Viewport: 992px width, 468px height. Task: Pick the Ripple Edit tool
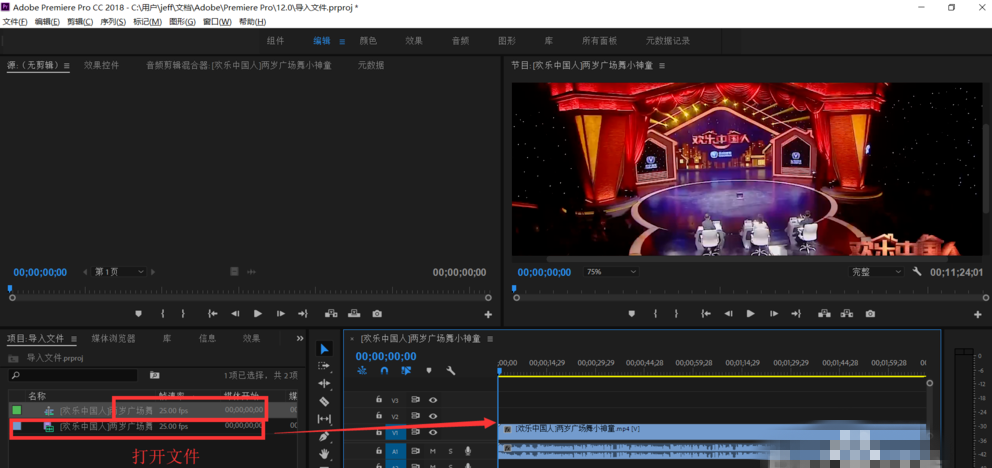coord(324,384)
